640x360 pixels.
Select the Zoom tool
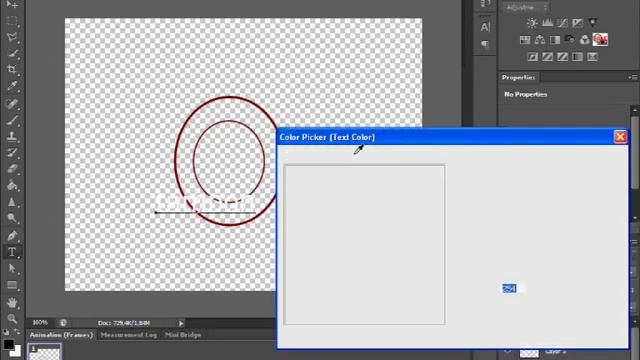click(12, 319)
